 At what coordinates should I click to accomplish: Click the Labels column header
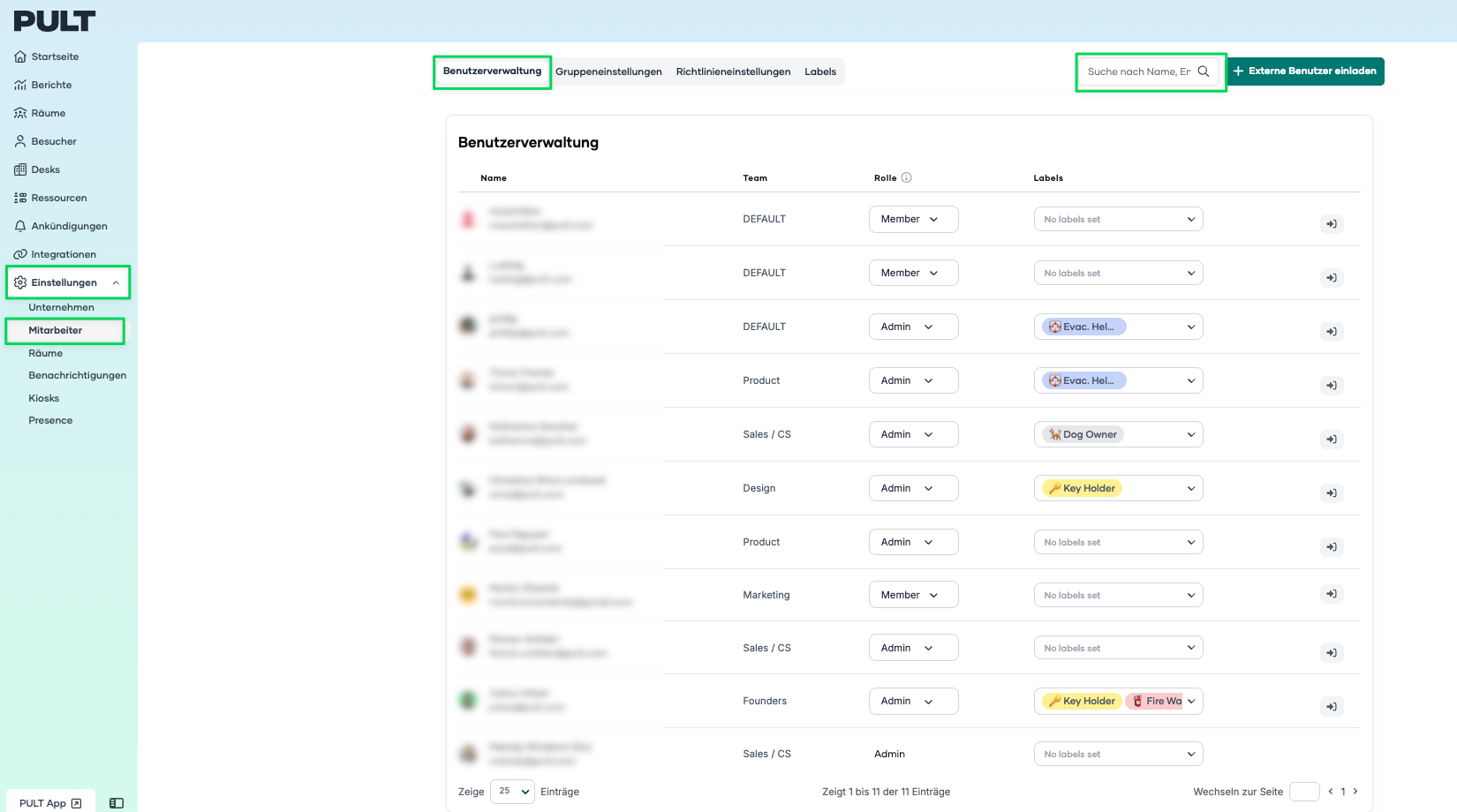1048,178
